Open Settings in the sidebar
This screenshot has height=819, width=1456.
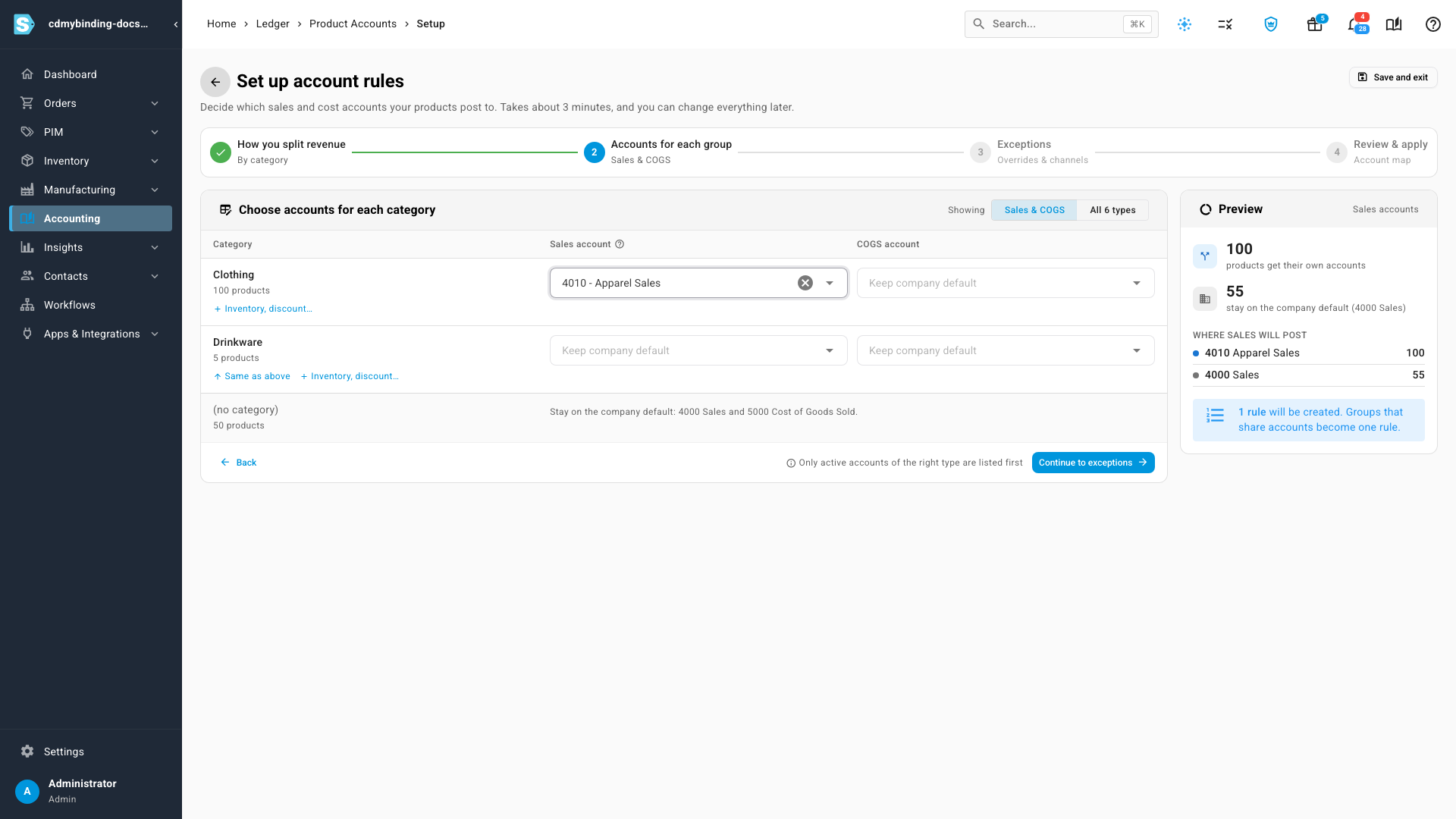pos(91,752)
